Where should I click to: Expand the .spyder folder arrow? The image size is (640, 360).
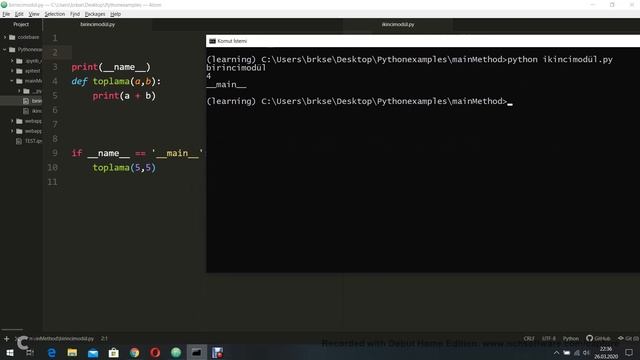click(x=12, y=61)
